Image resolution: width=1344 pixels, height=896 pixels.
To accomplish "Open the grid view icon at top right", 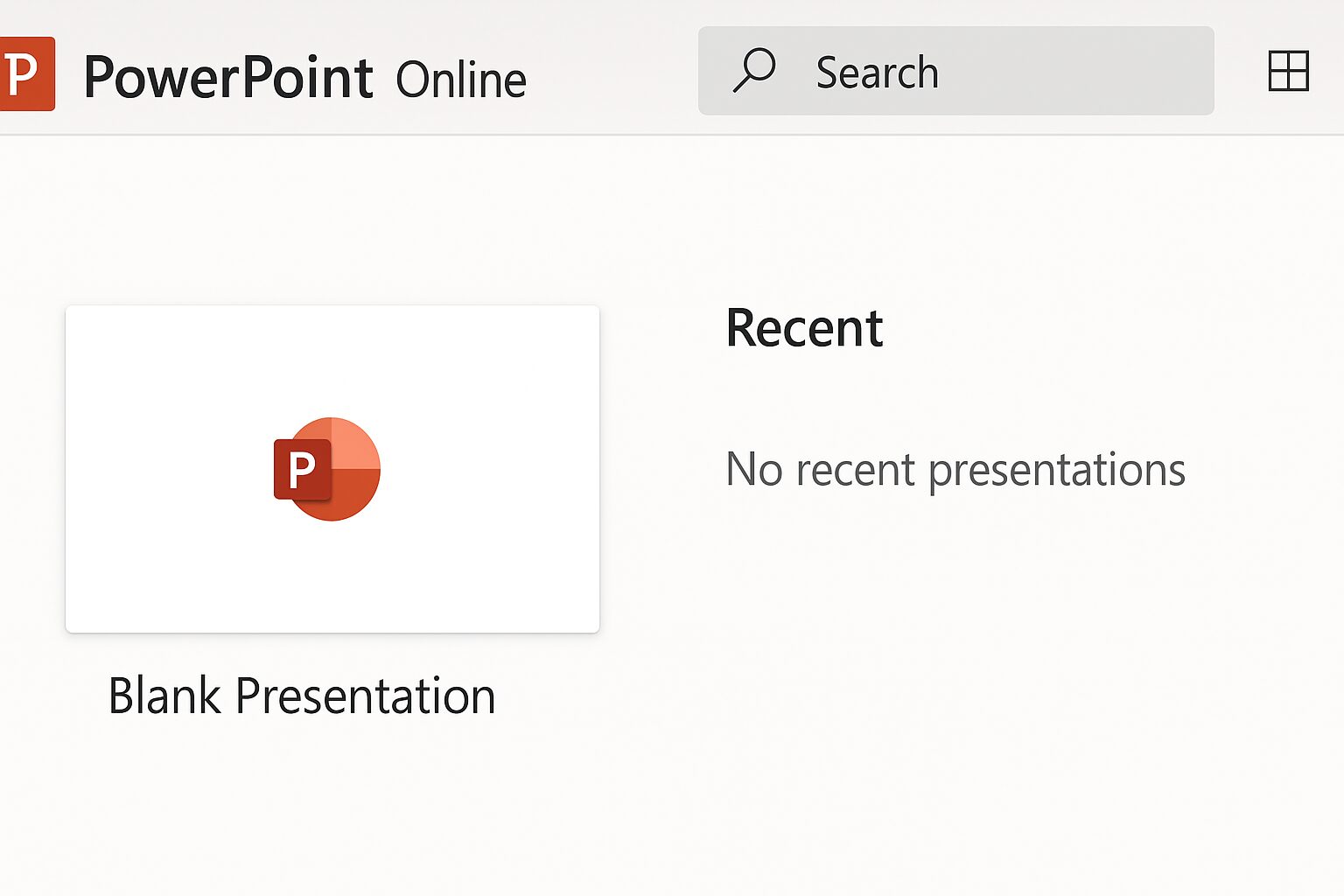I will 1288,71.
